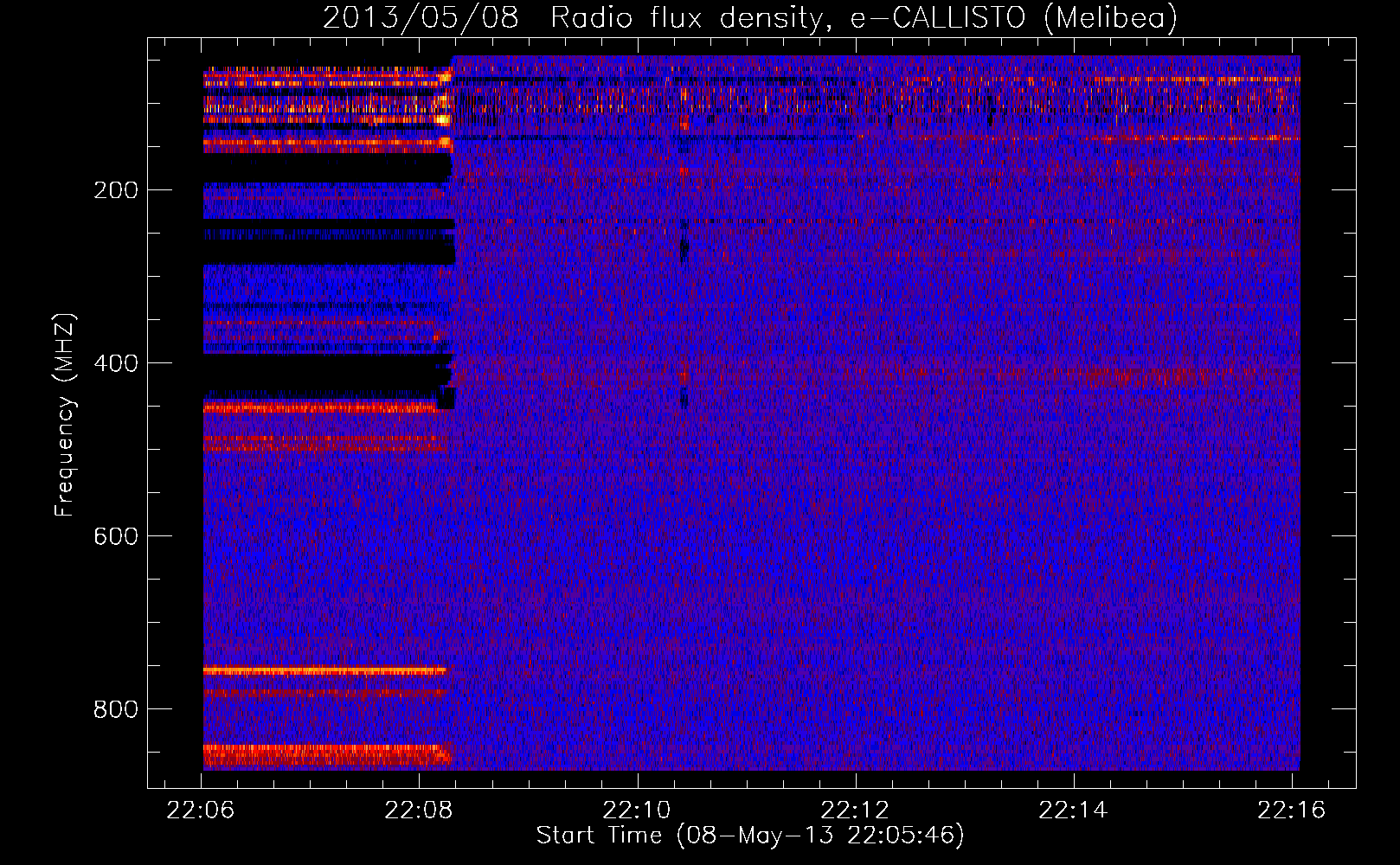Select the 600 frequency tick label
Screen dimensions: 1400x865
tap(116, 536)
